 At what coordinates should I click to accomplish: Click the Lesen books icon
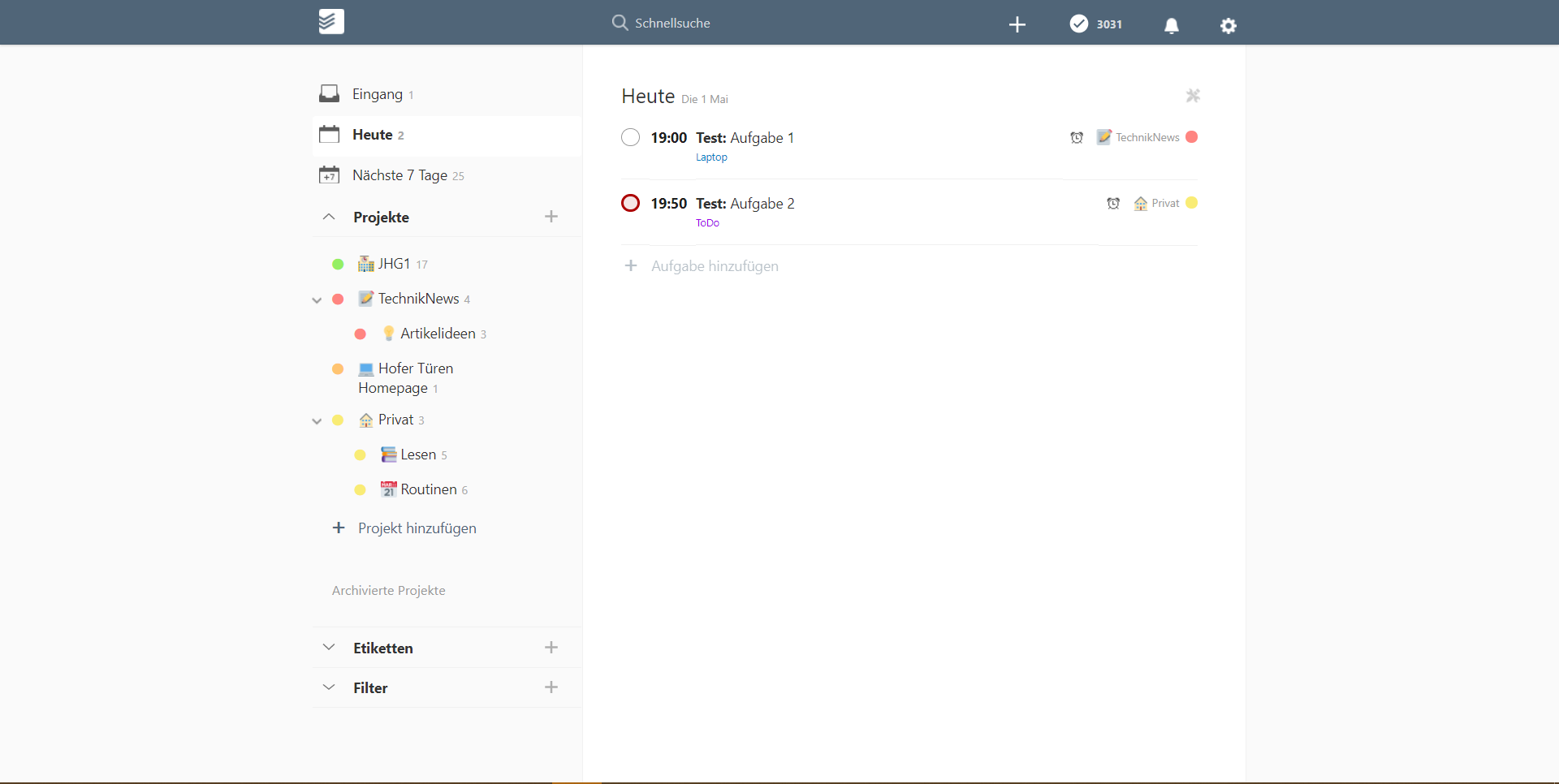point(389,454)
